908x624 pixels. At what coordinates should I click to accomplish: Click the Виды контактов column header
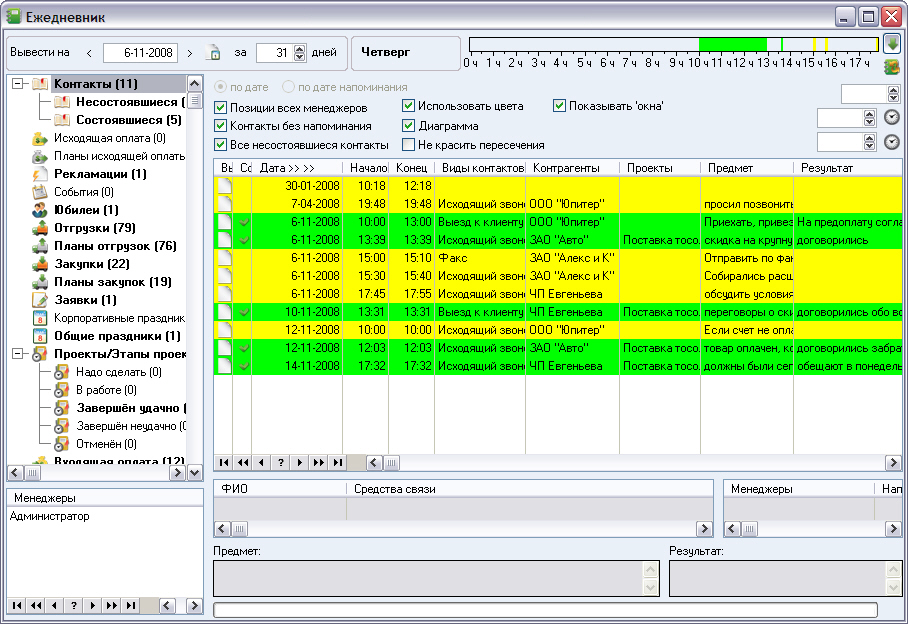480,168
